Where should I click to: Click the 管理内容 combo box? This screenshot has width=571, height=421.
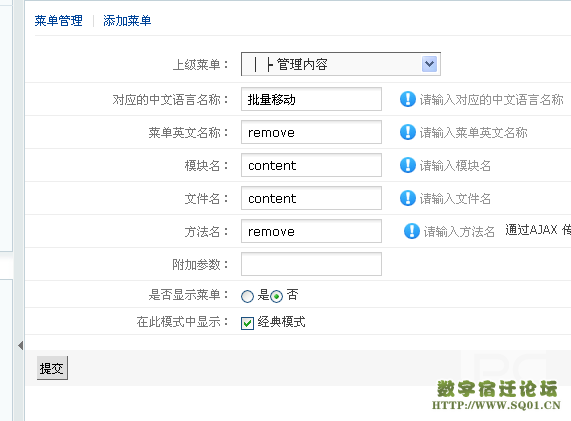(x=340, y=64)
